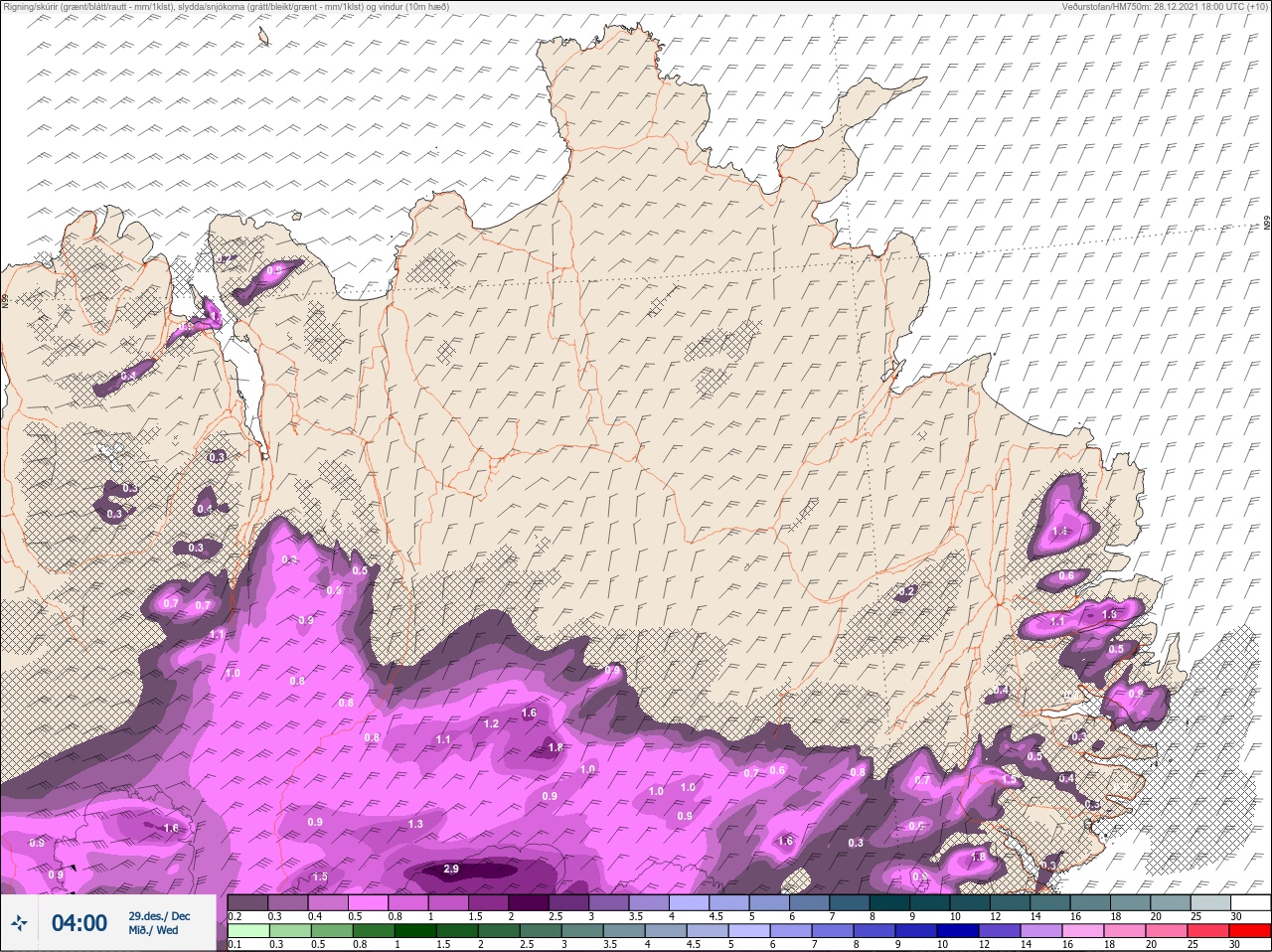Screen dimensions: 1272x952
Task: Click the weekday label 'Mið./ Wed'
Action: [x=154, y=931]
